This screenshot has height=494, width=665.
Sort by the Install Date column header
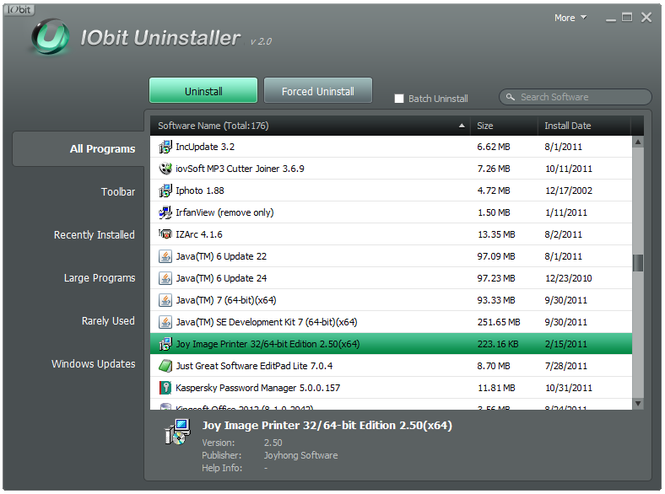pyautogui.click(x=584, y=126)
